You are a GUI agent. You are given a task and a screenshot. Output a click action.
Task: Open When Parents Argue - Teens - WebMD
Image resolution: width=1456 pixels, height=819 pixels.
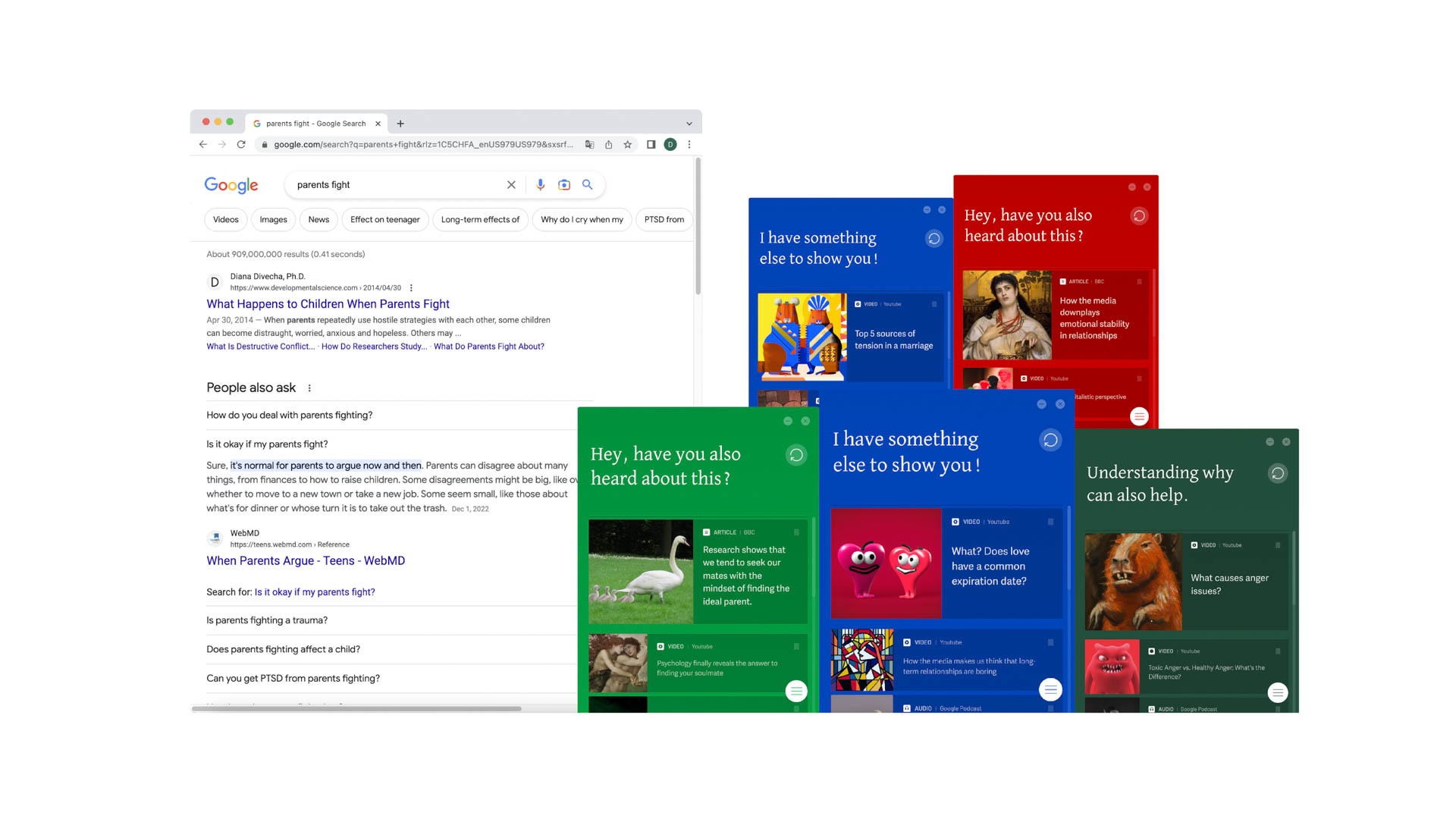(x=306, y=560)
